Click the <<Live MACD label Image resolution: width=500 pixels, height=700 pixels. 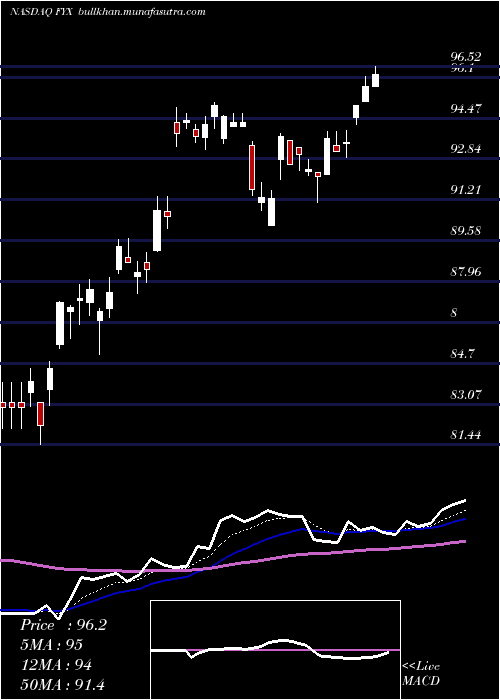tap(421, 674)
